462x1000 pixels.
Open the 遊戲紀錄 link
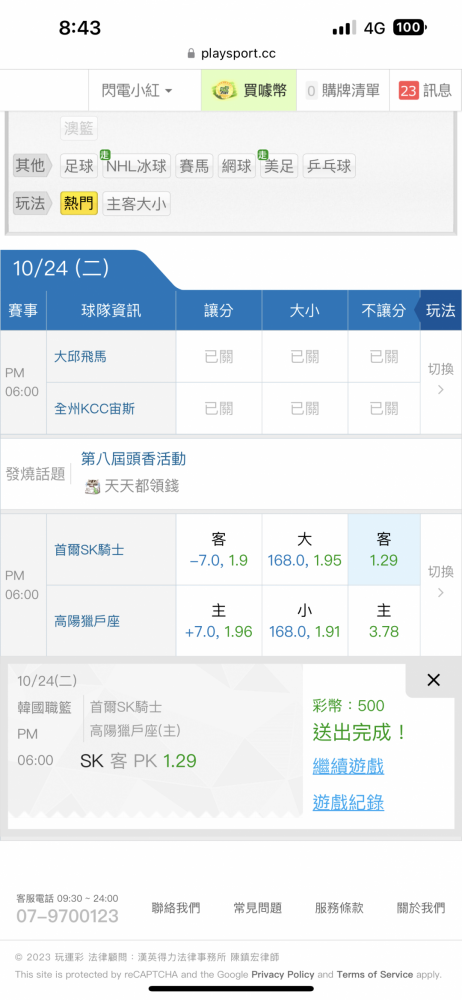point(348,802)
